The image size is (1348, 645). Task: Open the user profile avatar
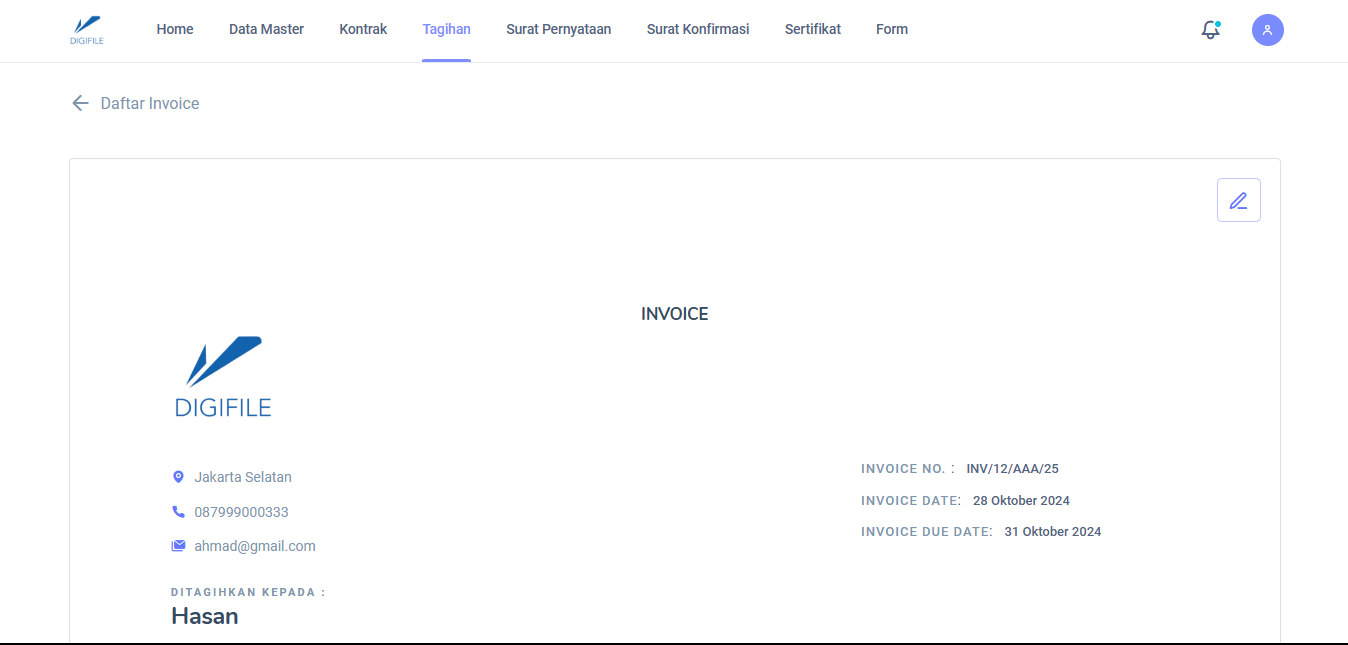1268,30
